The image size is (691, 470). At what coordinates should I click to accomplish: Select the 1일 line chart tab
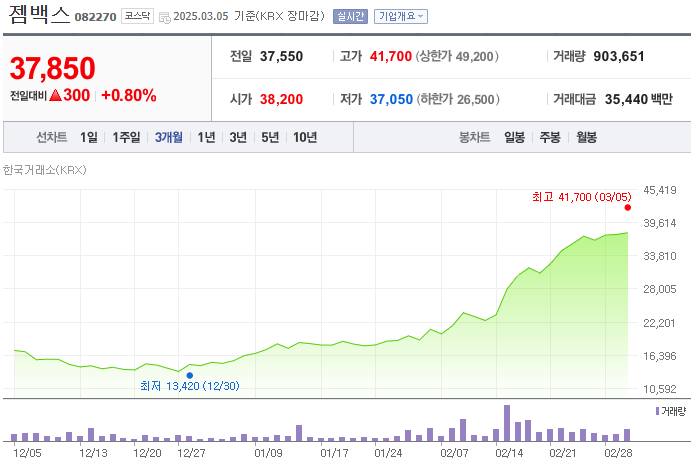point(89,137)
